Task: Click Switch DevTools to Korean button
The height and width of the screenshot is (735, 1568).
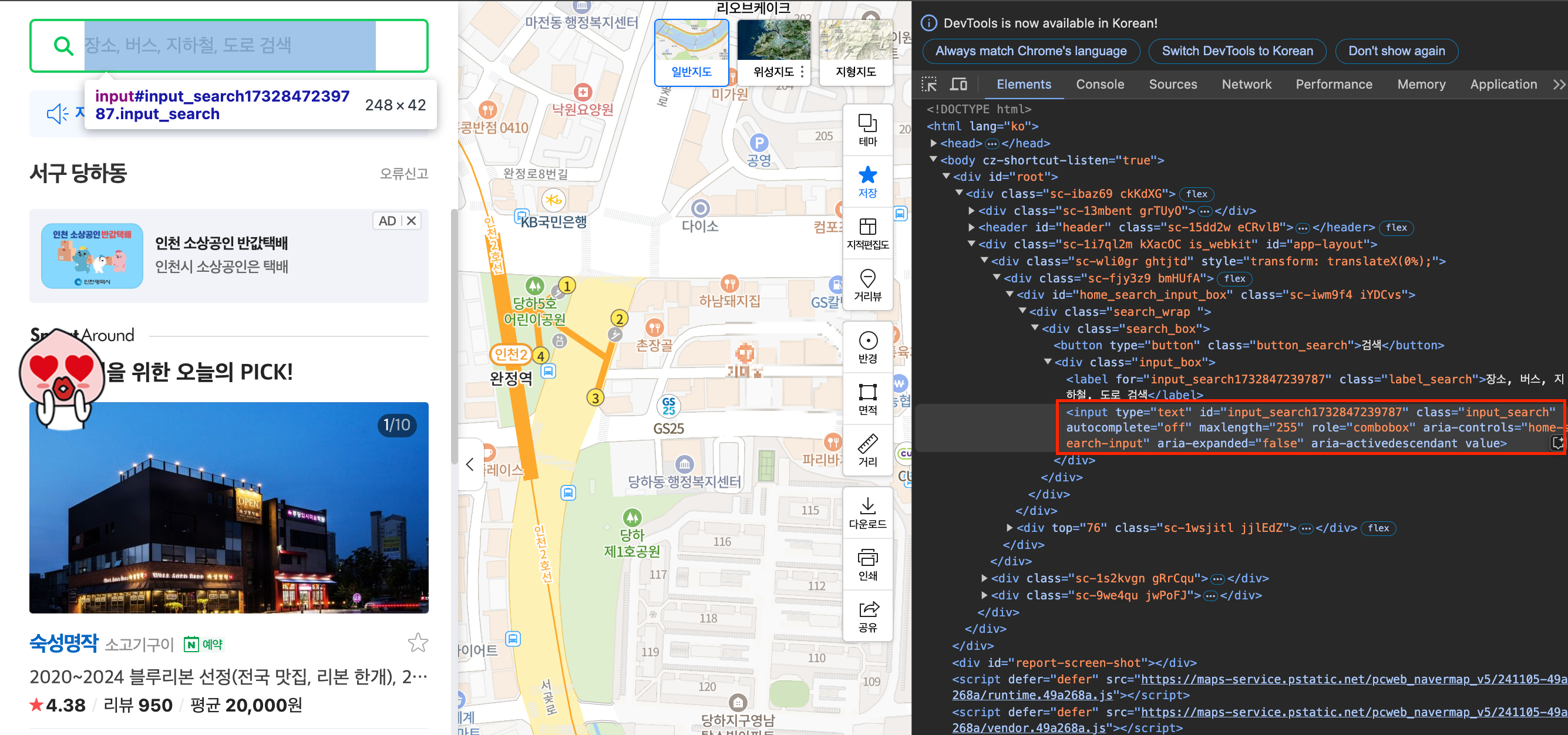Action: click(1236, 51)
